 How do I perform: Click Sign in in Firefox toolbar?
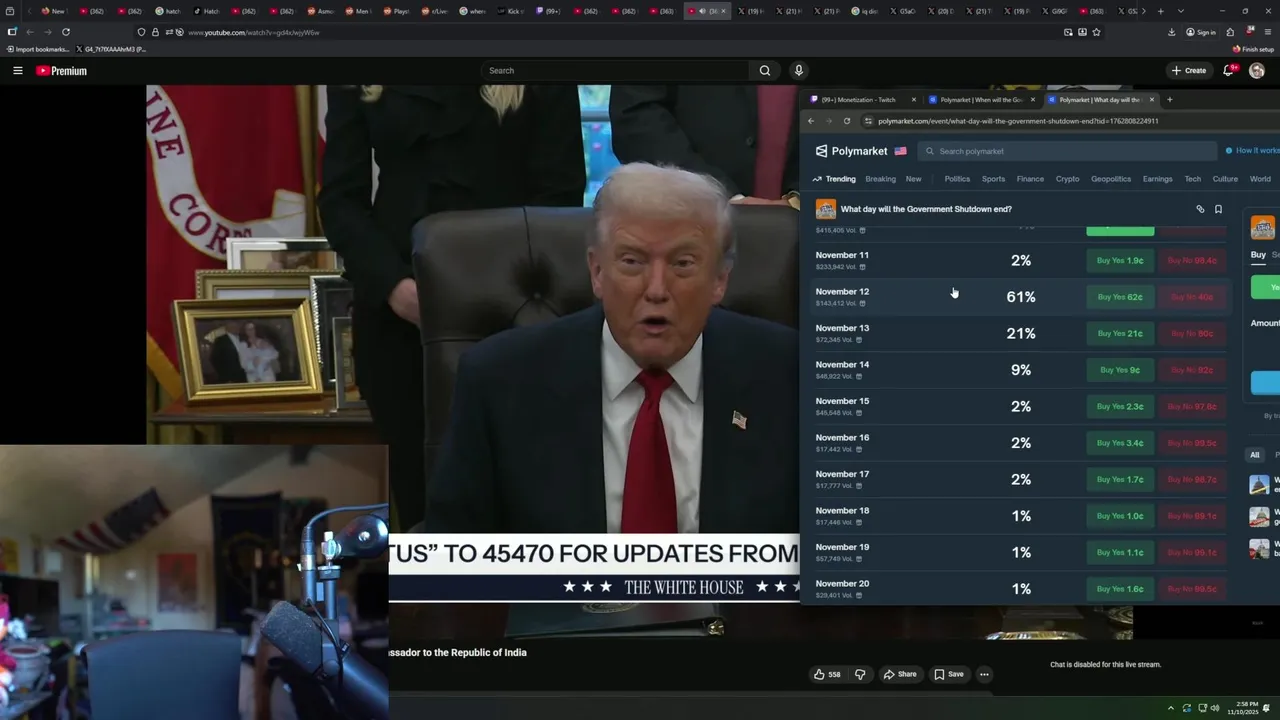point(1201,32)
